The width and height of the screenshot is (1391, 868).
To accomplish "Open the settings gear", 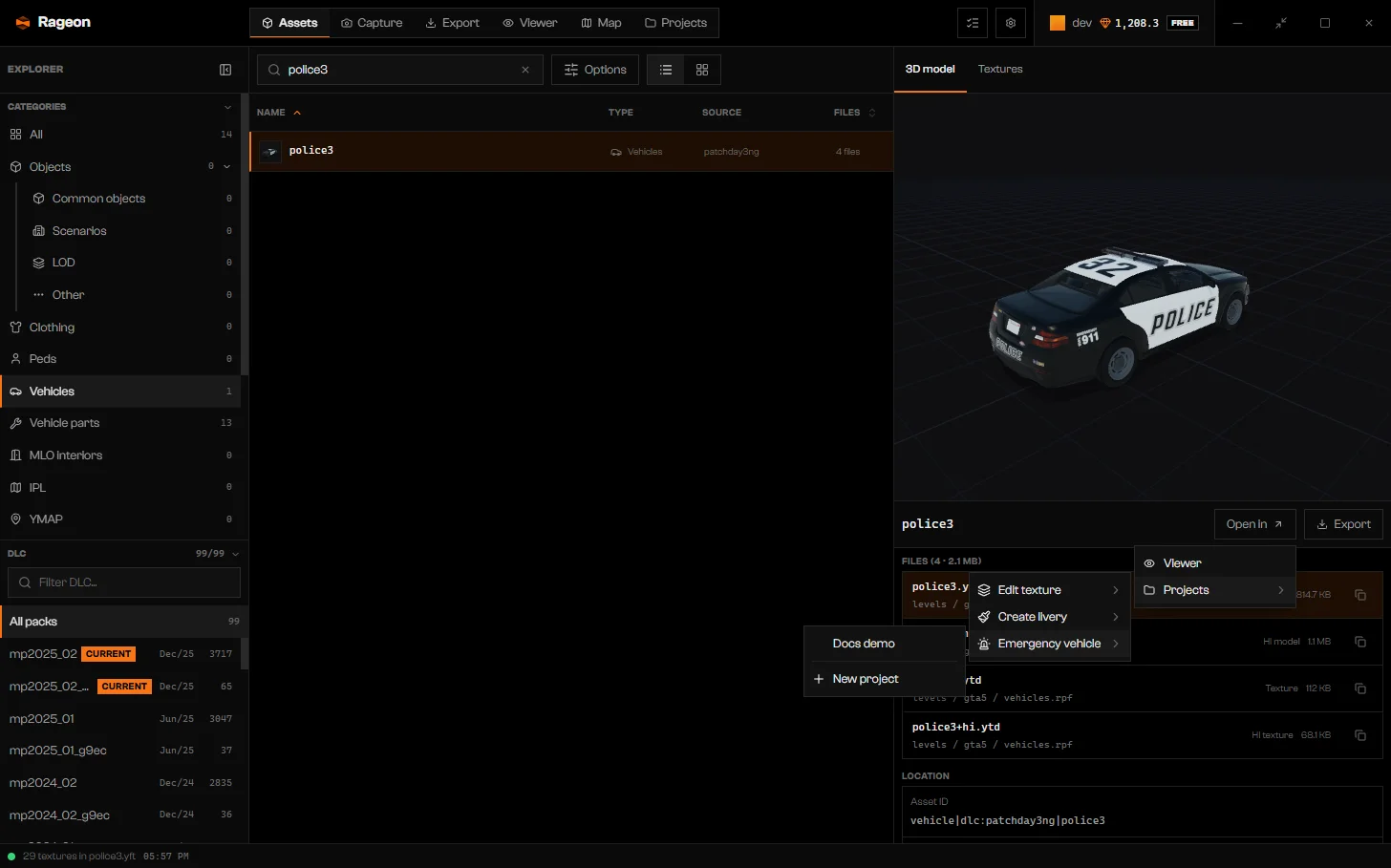I will 1011,23.
